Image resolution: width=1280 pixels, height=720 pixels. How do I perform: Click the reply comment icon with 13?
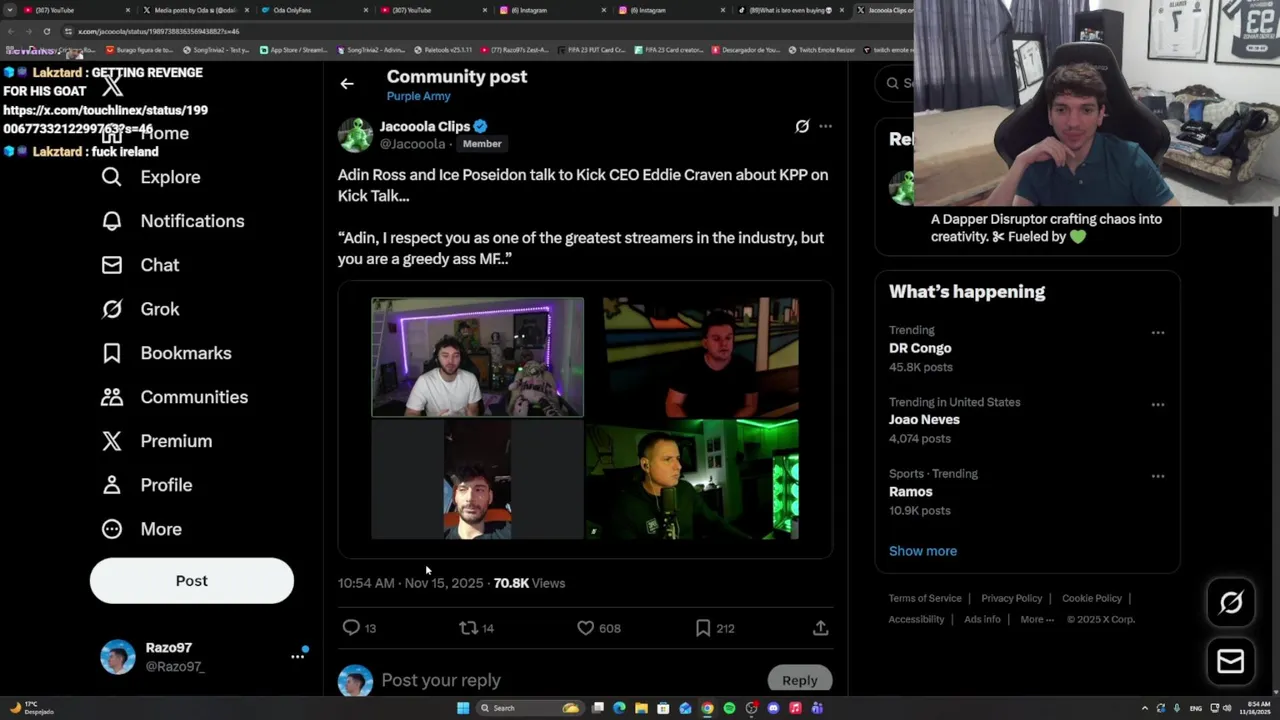tap(351, 628)
